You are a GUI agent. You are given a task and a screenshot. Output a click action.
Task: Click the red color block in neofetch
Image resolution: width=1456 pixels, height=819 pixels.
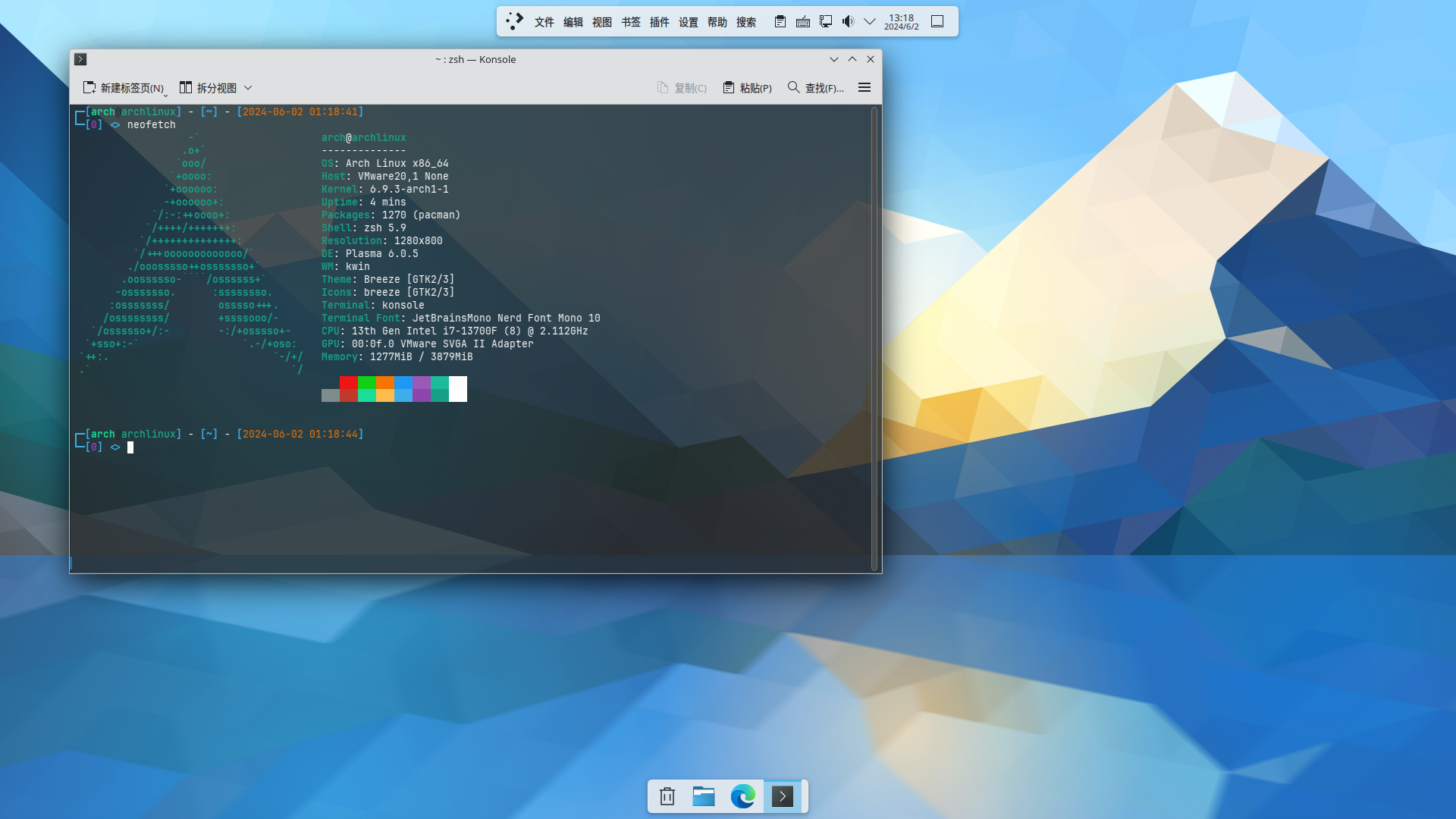click(348, 383)
